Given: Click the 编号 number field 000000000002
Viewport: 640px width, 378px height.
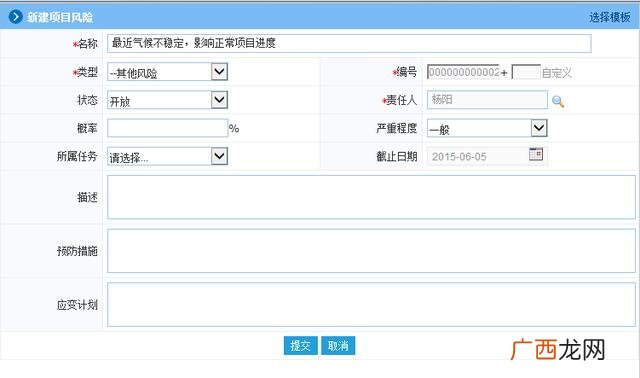Looking at the screenshot, I should 463,72.
